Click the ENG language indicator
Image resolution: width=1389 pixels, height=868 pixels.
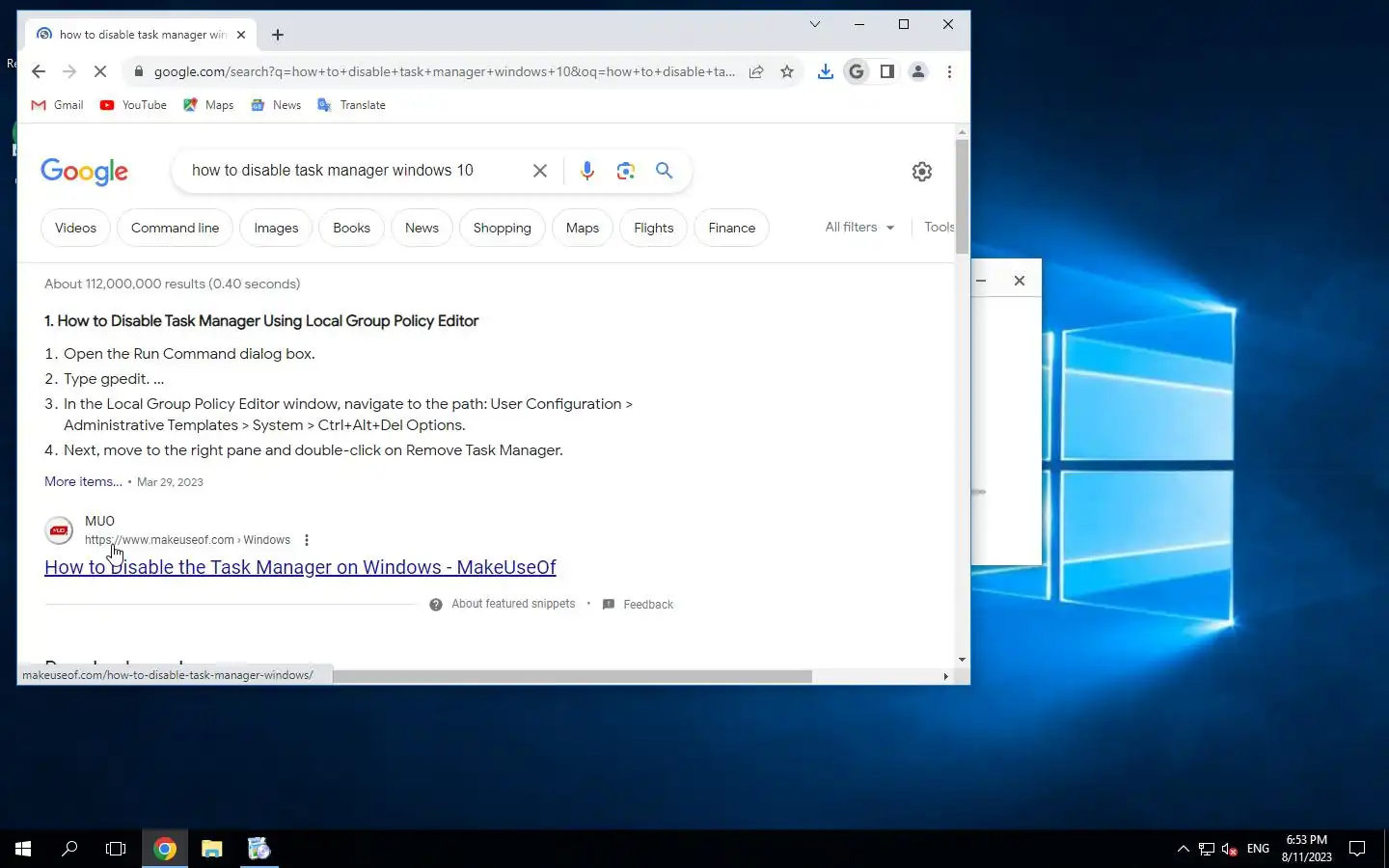click(x=1258, y=849)
